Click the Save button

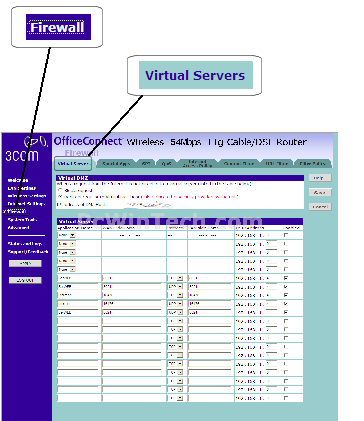tap(320, 193)
